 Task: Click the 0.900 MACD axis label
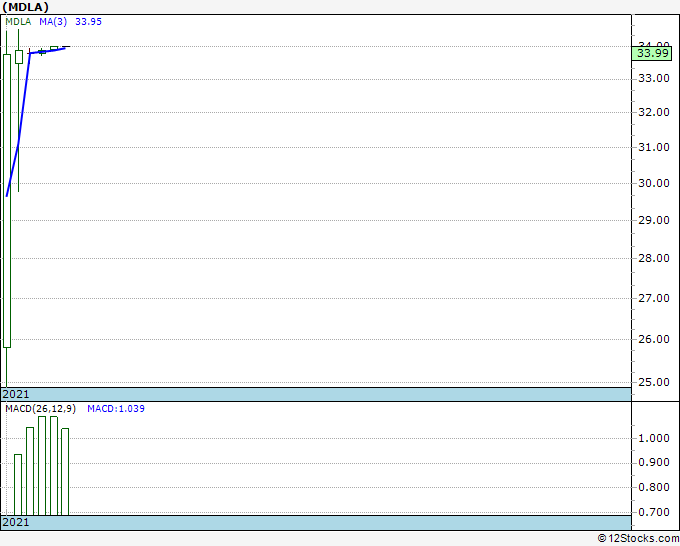[654, 462]
